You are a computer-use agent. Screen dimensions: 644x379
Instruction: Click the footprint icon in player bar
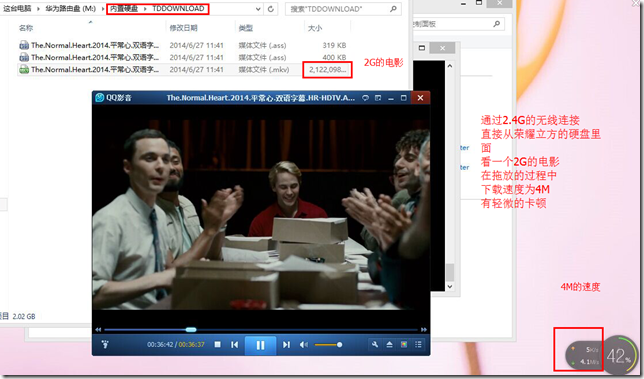(x=105, y=345)
